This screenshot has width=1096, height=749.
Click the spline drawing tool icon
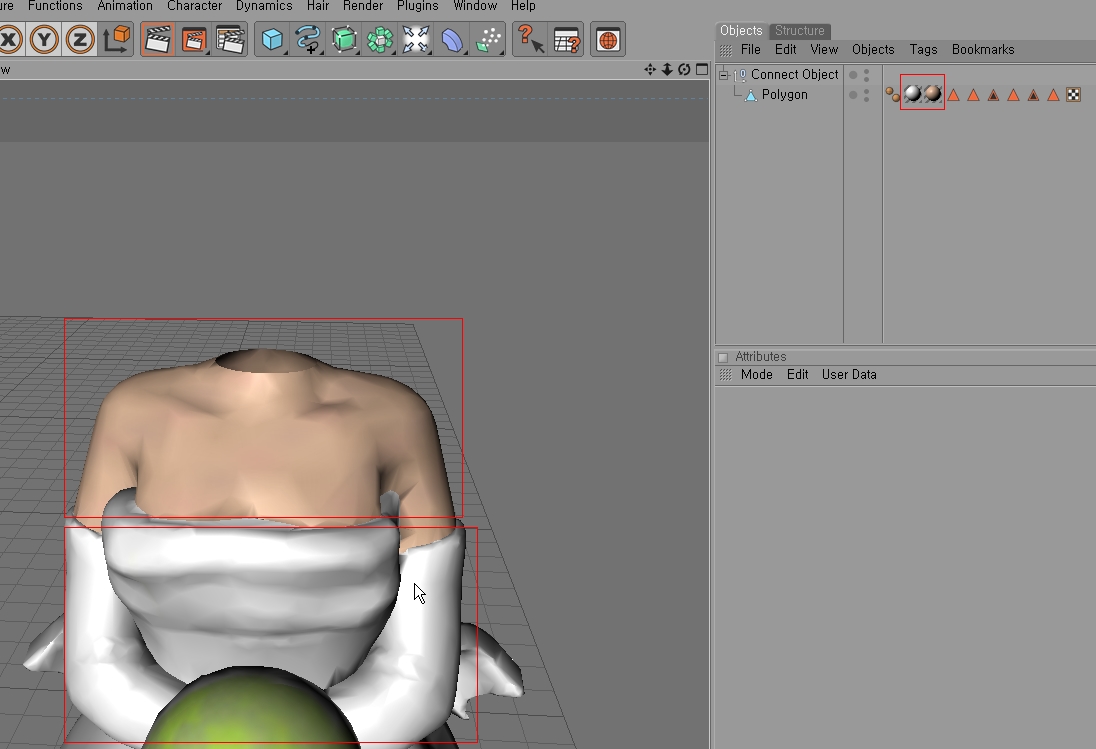pyautogui.click(x=308, y=40)
